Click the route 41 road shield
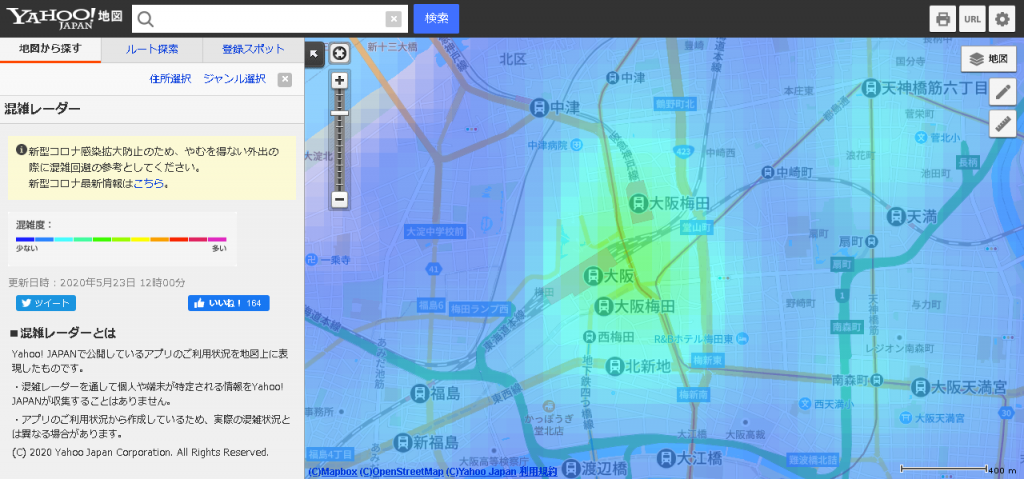The height and width of the screenshot is (479, 1024). pos(433,268)
